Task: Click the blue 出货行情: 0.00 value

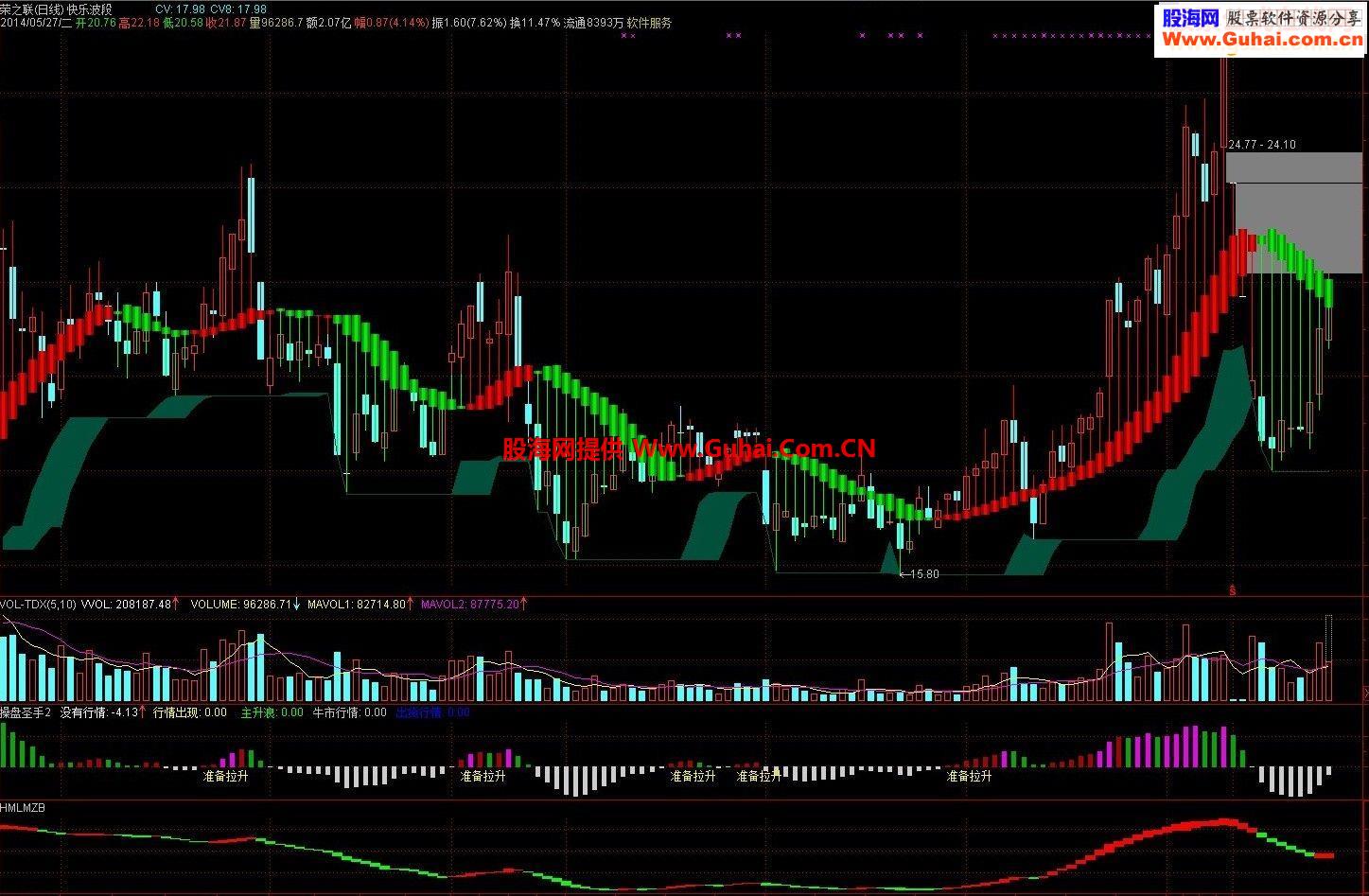Action: (432, 712)
